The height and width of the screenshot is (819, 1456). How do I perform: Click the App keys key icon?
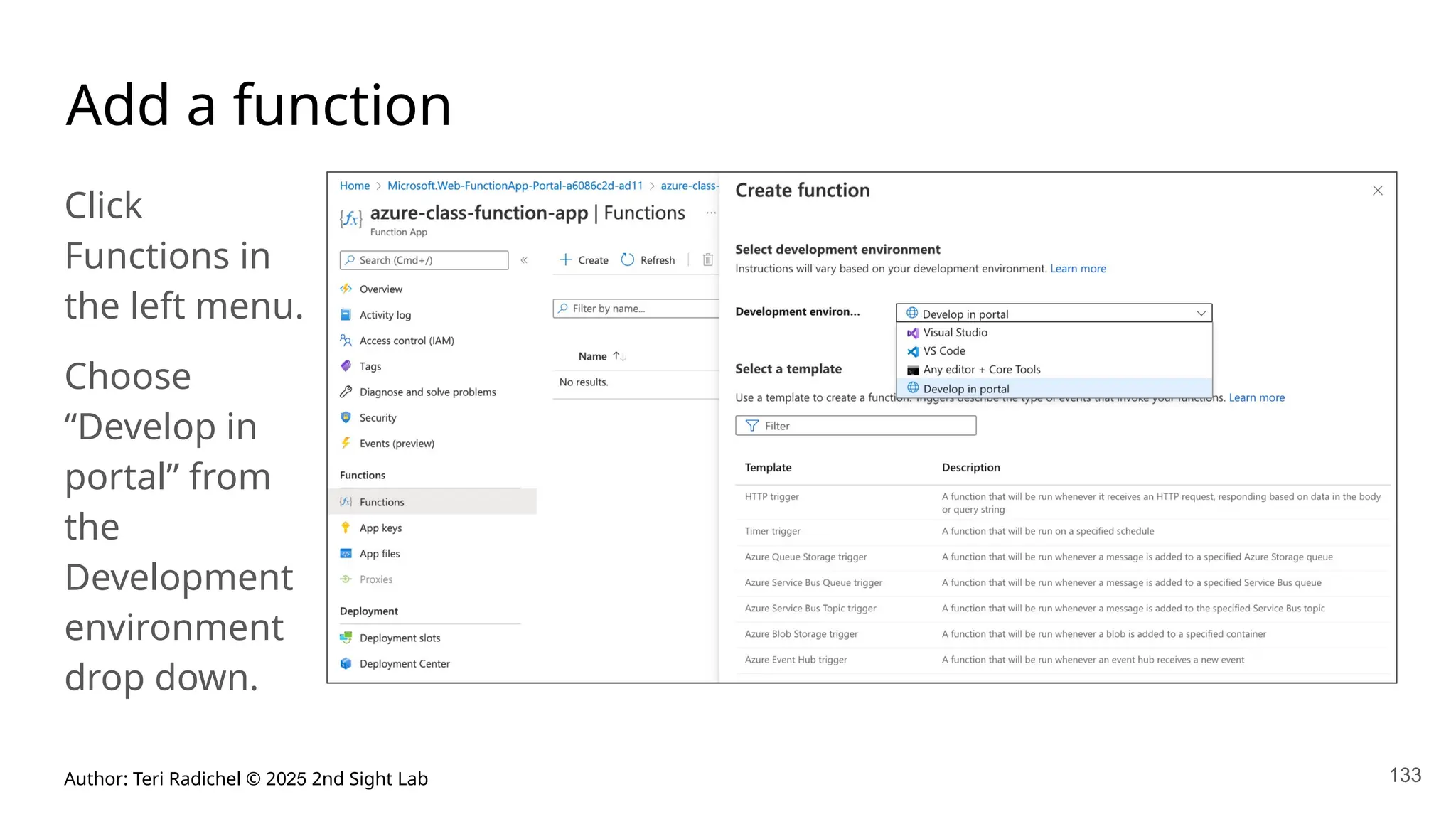[x=346, y=528]
